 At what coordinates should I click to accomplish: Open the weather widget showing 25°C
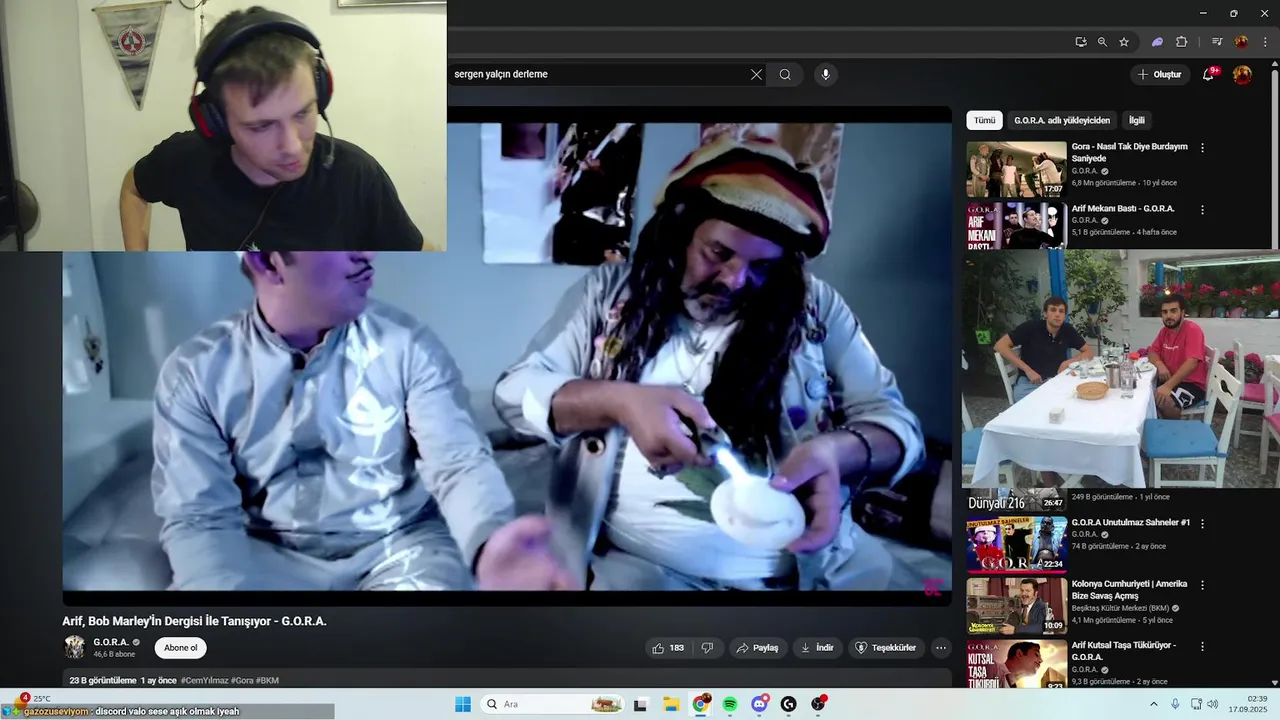(35, 698)
